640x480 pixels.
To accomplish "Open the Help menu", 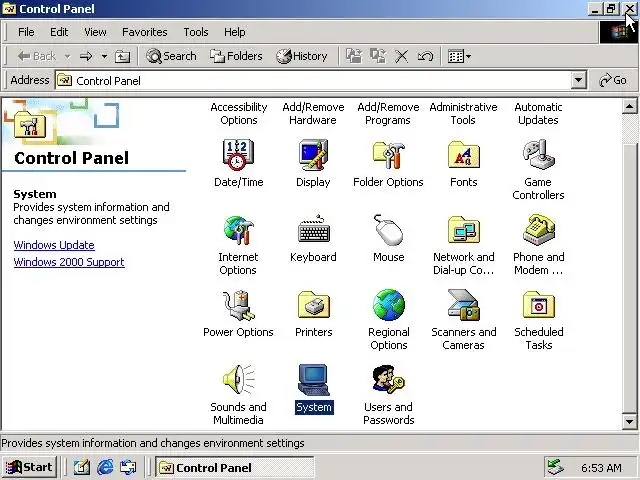I will pyautogui.click(x=235, y=32).
